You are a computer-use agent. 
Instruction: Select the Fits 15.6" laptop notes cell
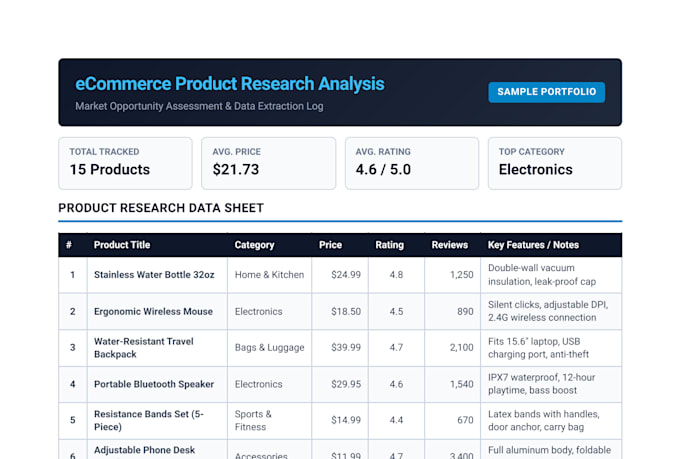point(551,348)
